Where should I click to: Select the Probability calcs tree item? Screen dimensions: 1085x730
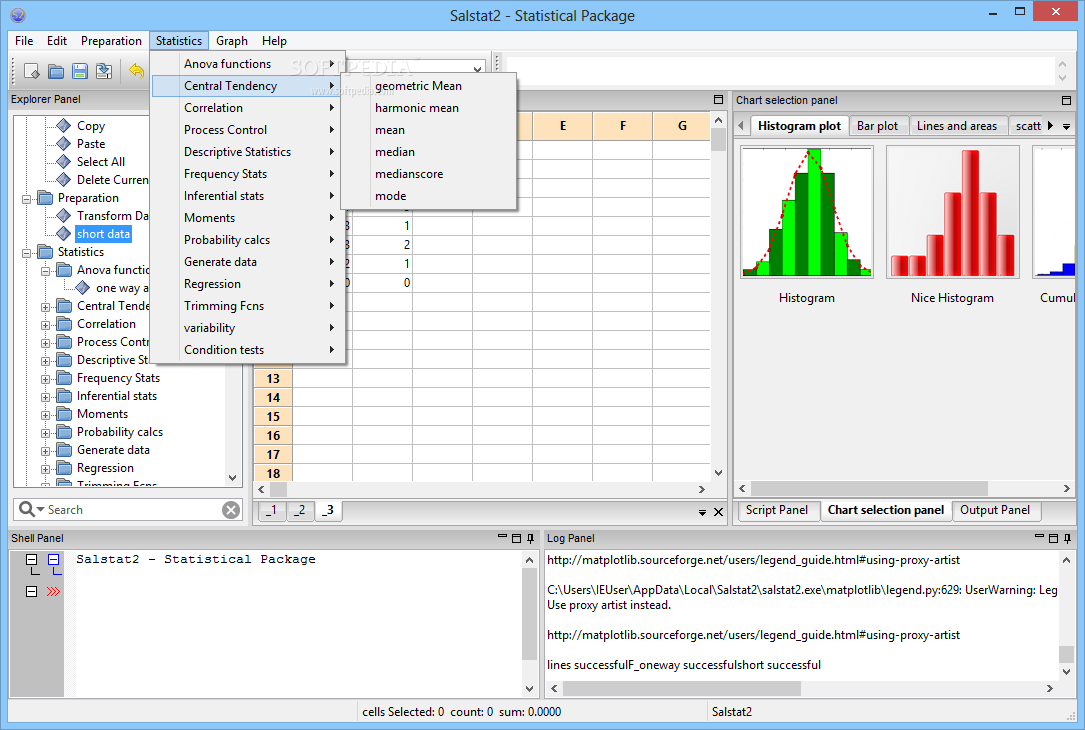120,432
